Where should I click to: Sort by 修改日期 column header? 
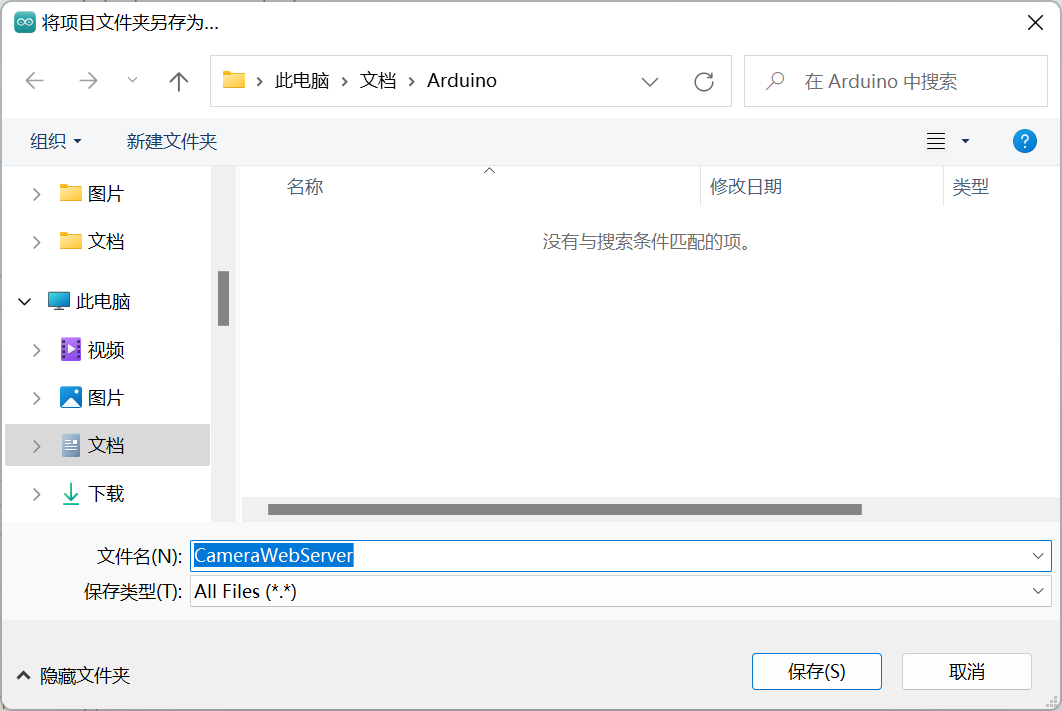coord(746,187)
